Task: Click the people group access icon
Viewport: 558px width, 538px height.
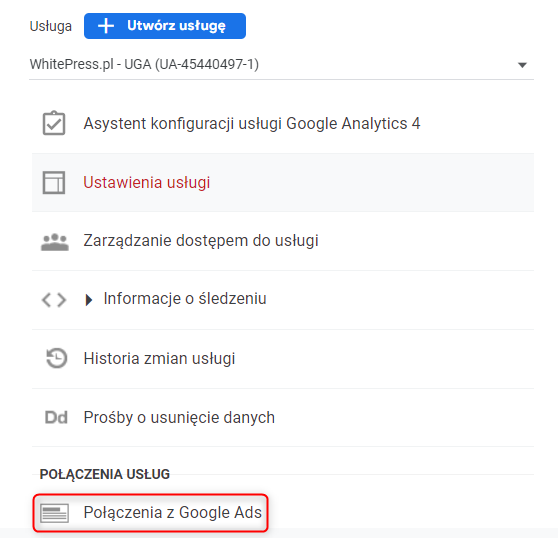Action: pos(54,242)
